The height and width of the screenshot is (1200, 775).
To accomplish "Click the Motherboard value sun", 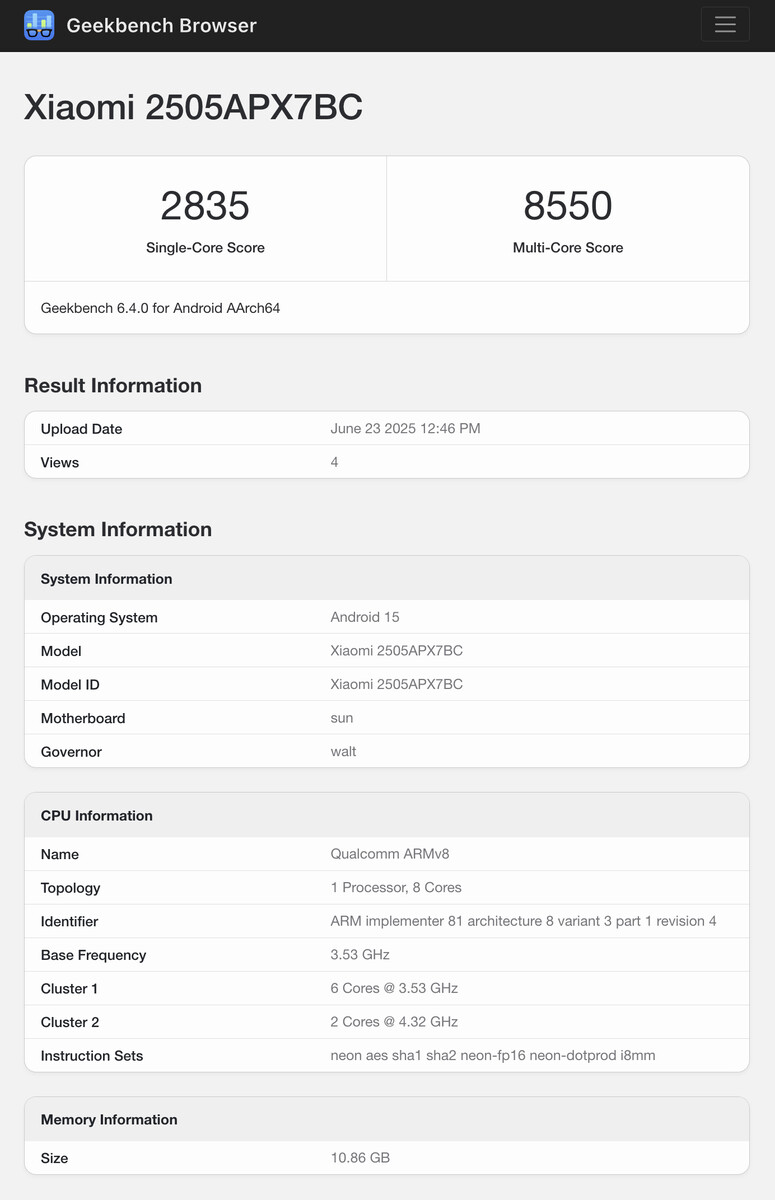I will (342, 718).
